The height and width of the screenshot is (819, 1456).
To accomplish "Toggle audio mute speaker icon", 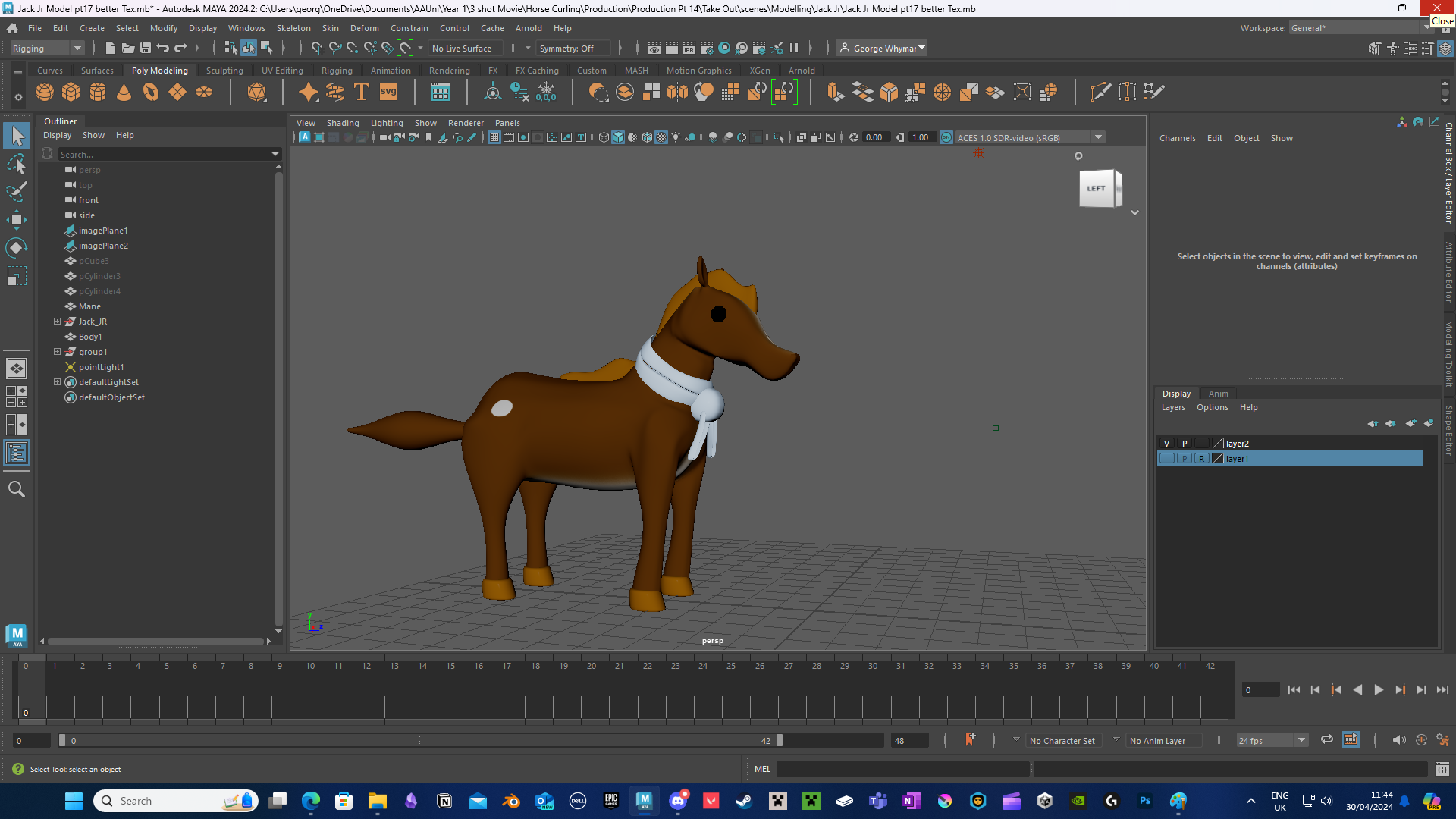I will pyautogui.click(x=1398, y=740).
